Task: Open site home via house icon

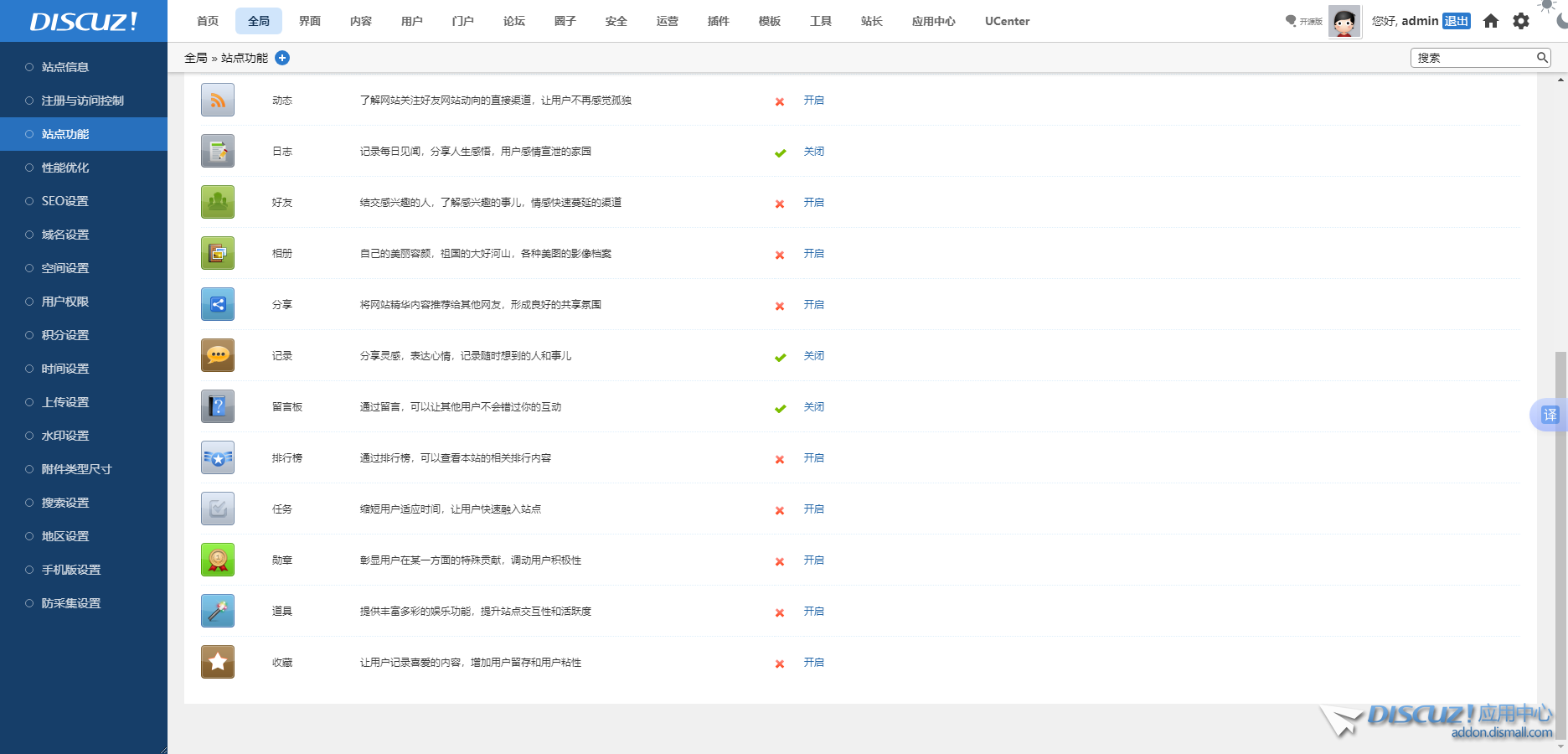Action: [x=1491, y=21]
